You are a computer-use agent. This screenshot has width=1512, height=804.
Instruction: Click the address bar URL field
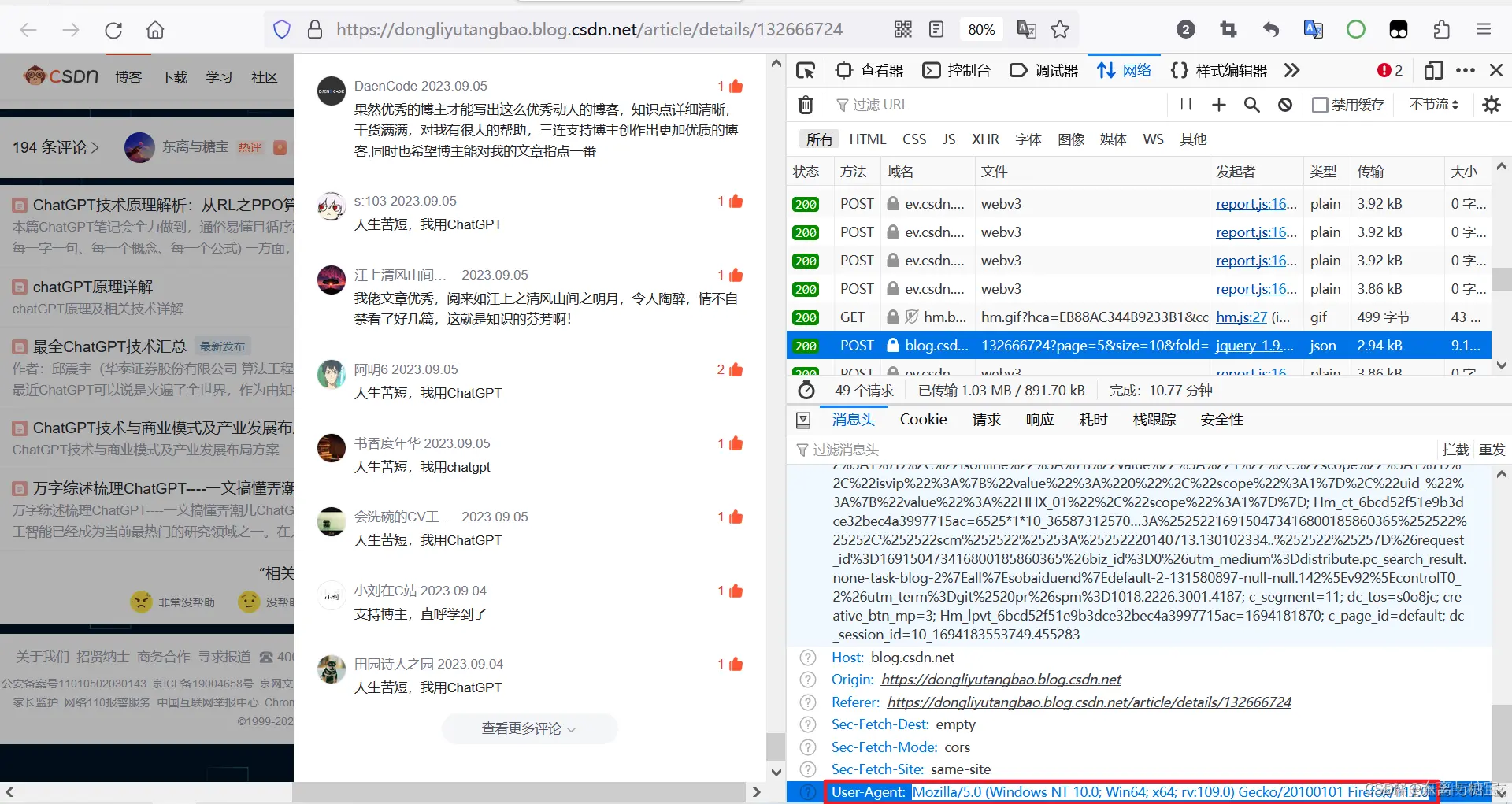[x=588, y=29]
